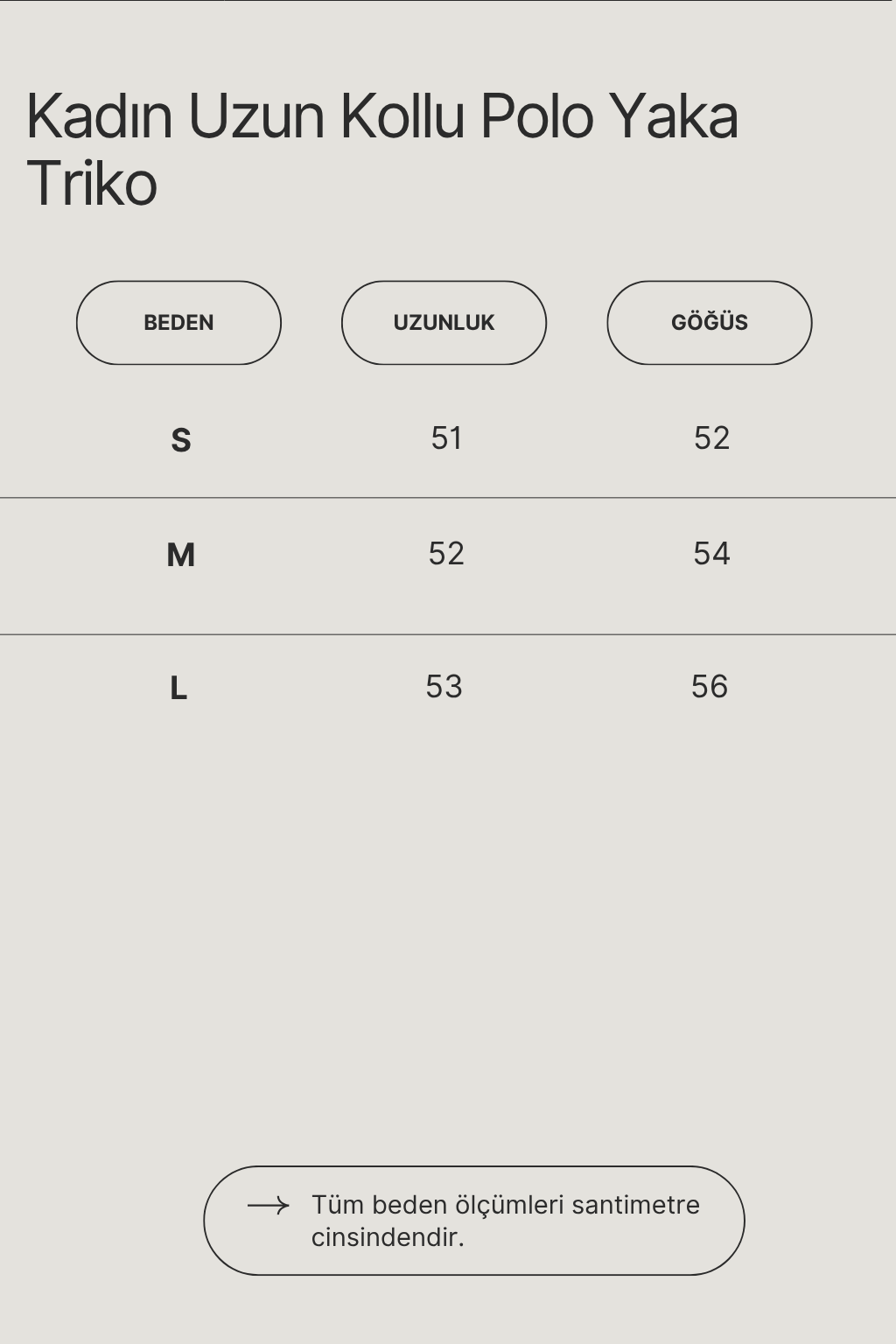The image size is (896, 1344).
Task: Click the divider line below M row
Action: click(x=448, y=634)
